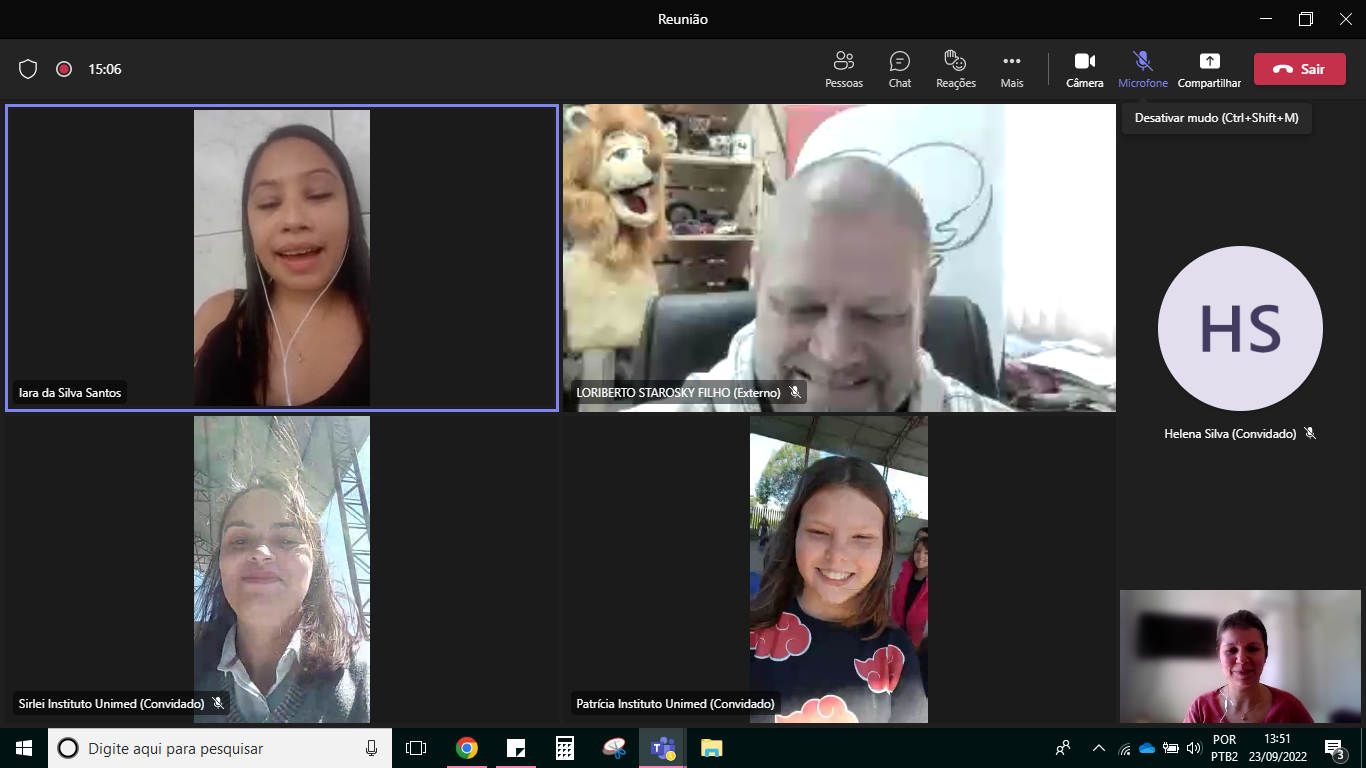The width and height of the screenshot is (1366, 768).
Task: Open File Explorer from the taskbar
Action: pos(711,748)
